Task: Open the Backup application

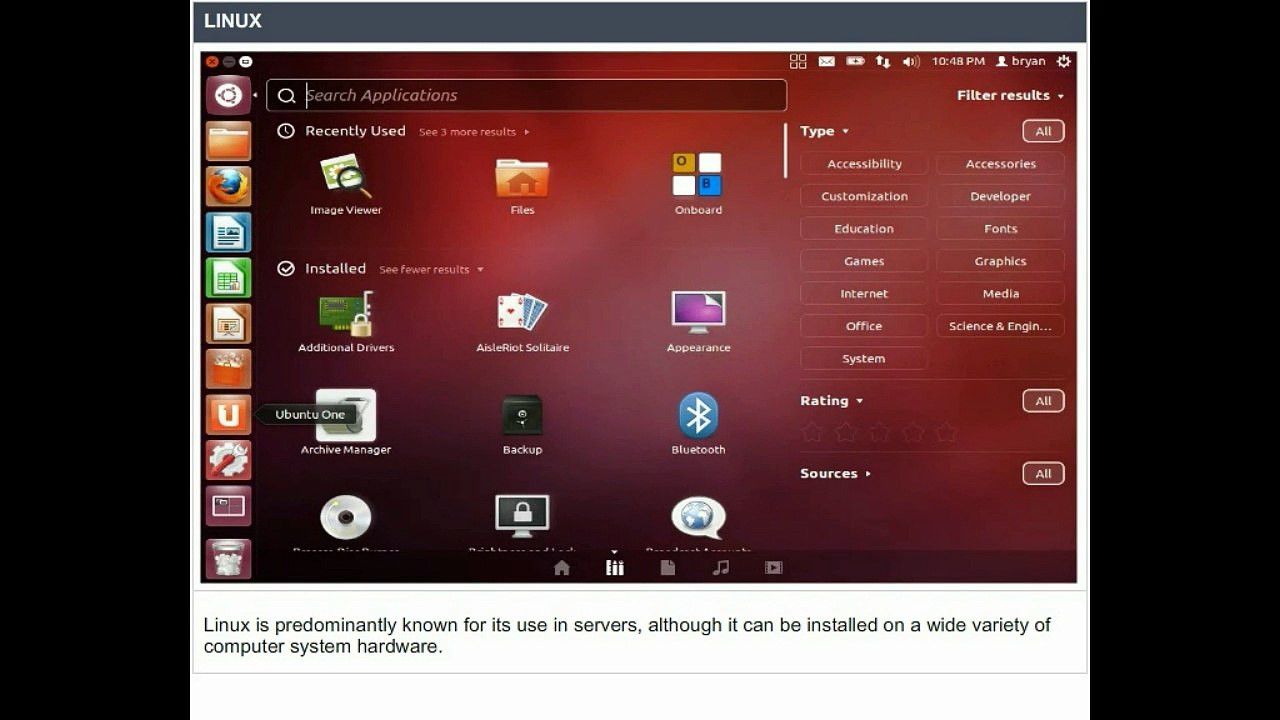Action: pos(522,424)
